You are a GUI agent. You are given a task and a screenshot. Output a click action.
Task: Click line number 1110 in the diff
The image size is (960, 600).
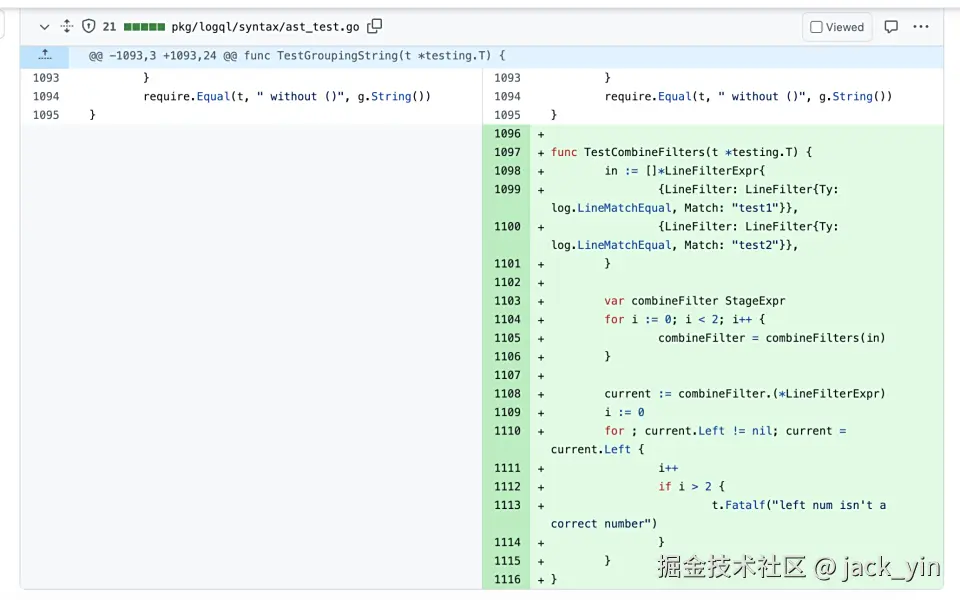tap(507, 431)
